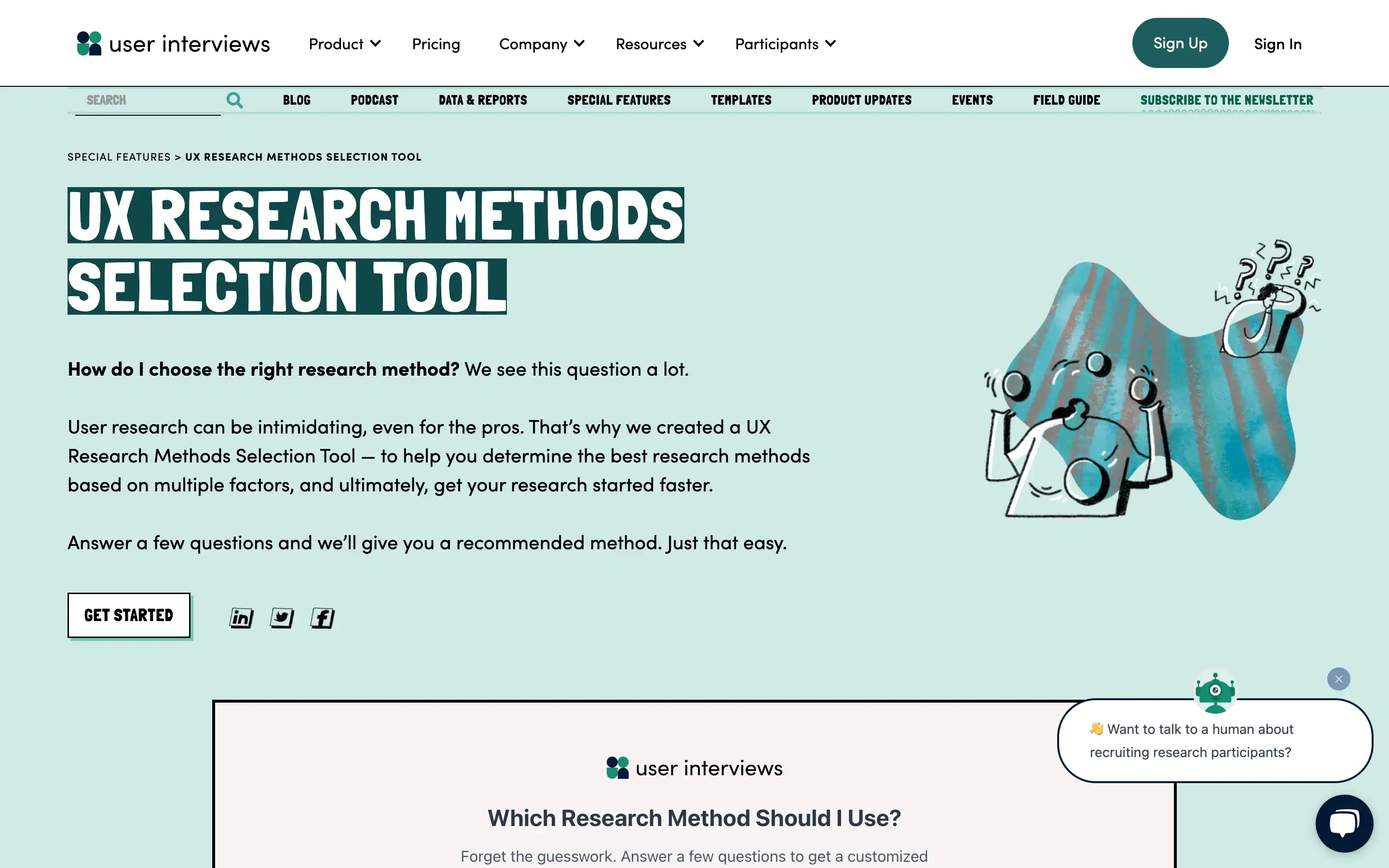The height and width of the screenshot is (868, 1389).
Task: Click 'Answer a few questions' paragraph
Action: [427, 542]
